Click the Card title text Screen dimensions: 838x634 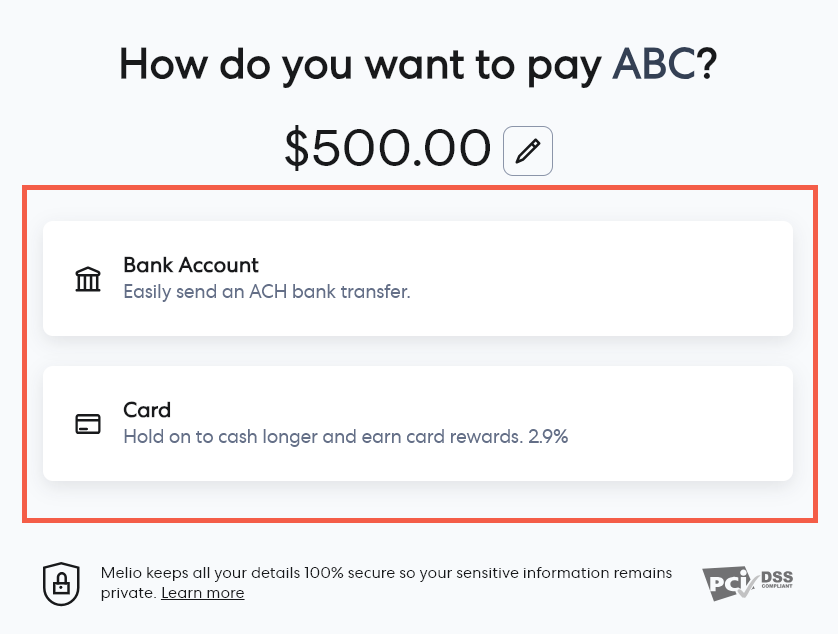coord(147,410)
